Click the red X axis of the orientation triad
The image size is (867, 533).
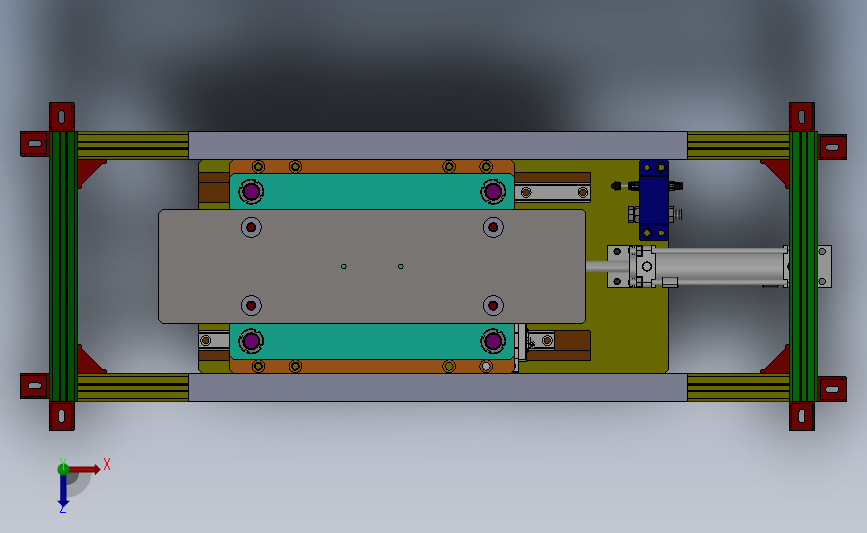tap(85, 469)
